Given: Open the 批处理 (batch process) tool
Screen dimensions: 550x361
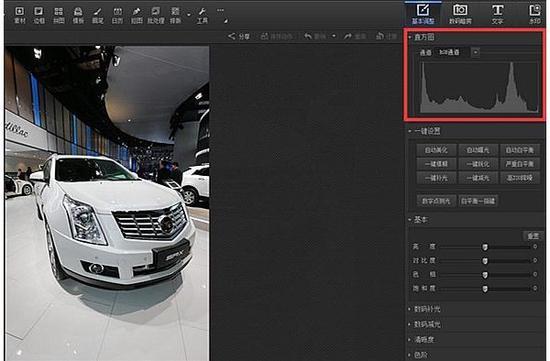Looking at the screenshot, I should (x=156, y=15).
